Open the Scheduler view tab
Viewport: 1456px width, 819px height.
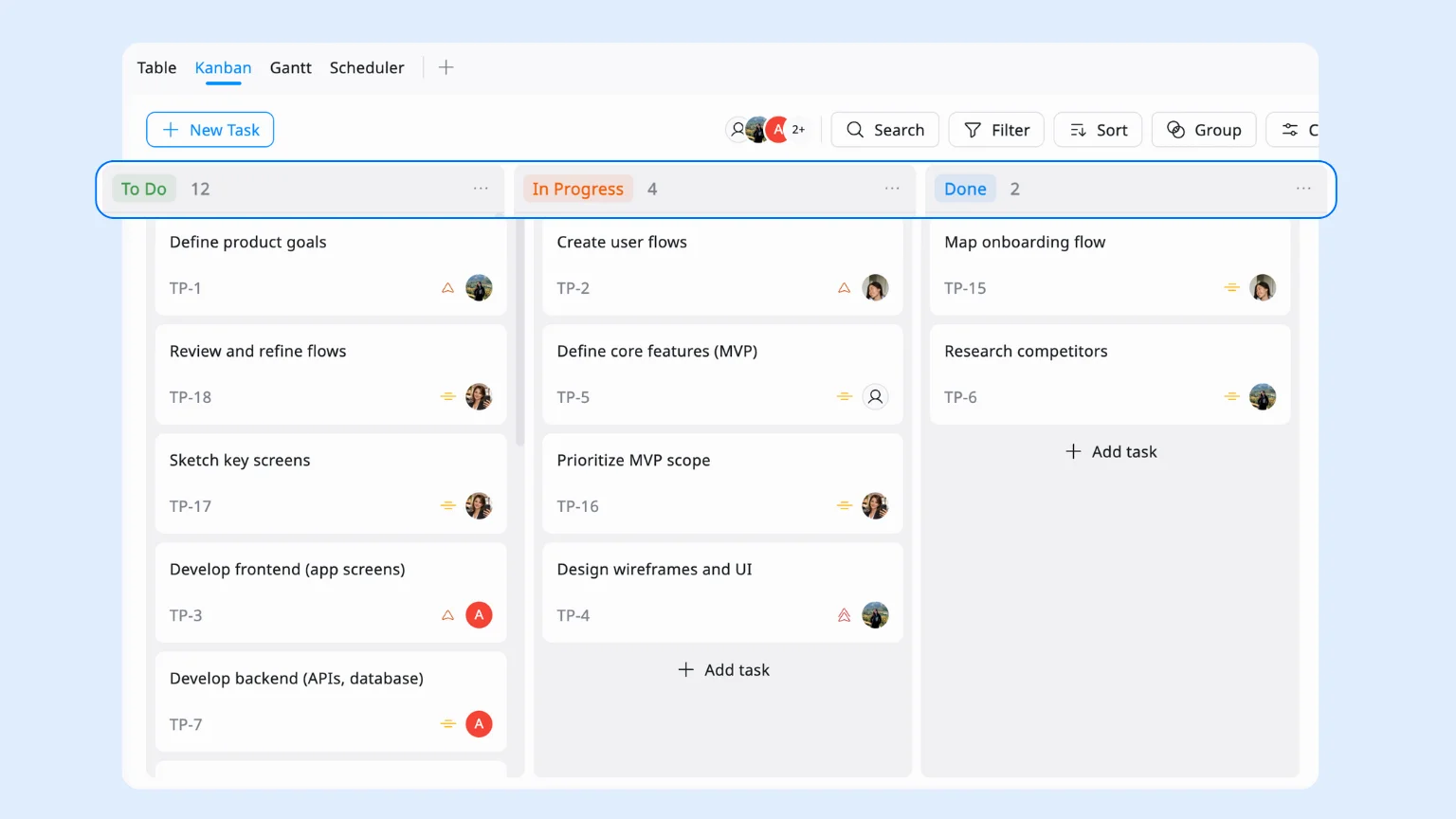pos(367,67)
